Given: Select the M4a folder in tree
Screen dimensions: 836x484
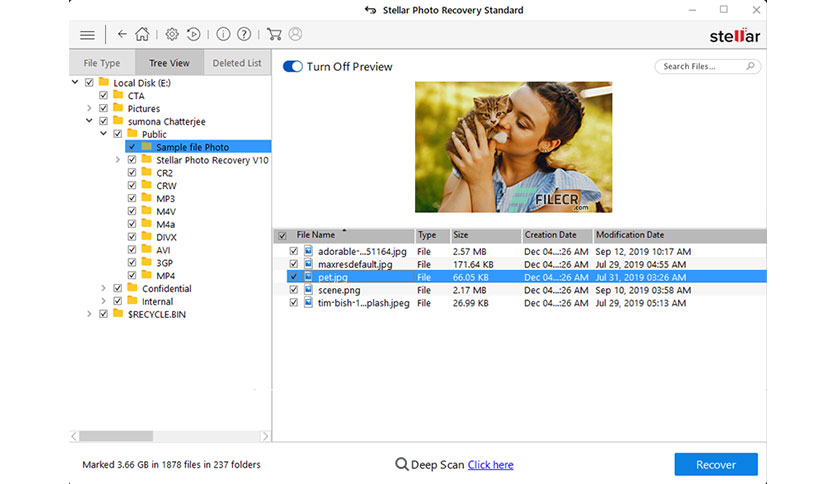Looking at the screenshot, I should pyautogui.click(x=165, y=224).
